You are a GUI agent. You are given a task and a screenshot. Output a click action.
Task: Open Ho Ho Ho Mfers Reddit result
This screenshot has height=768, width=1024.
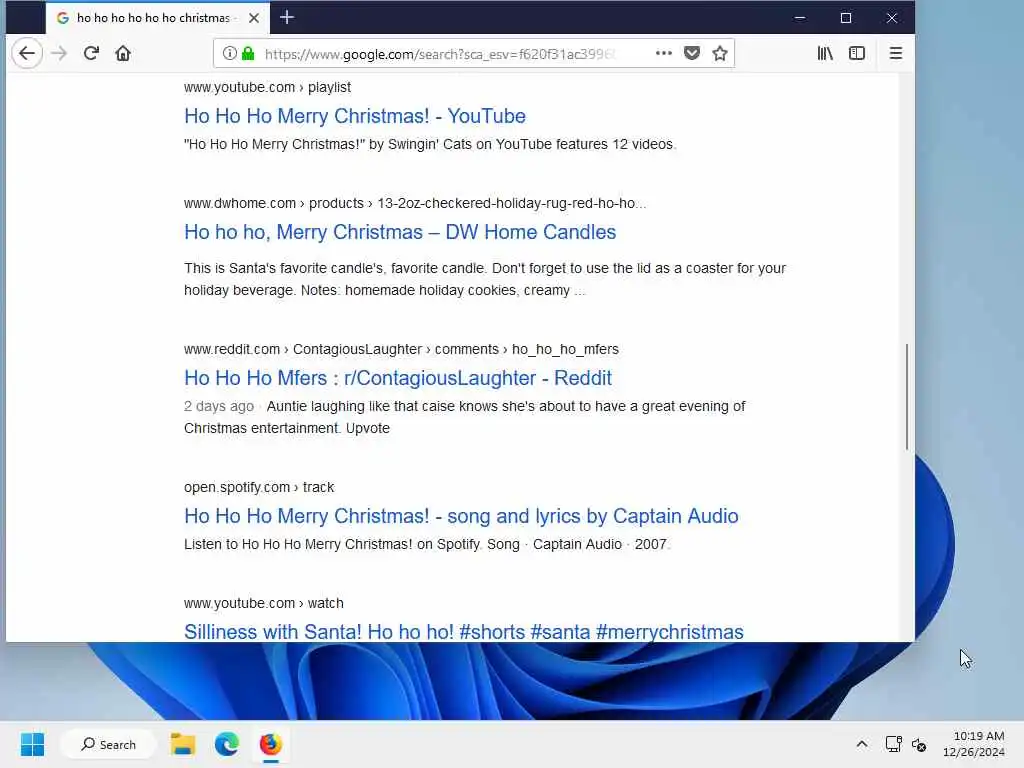[398, 378]
